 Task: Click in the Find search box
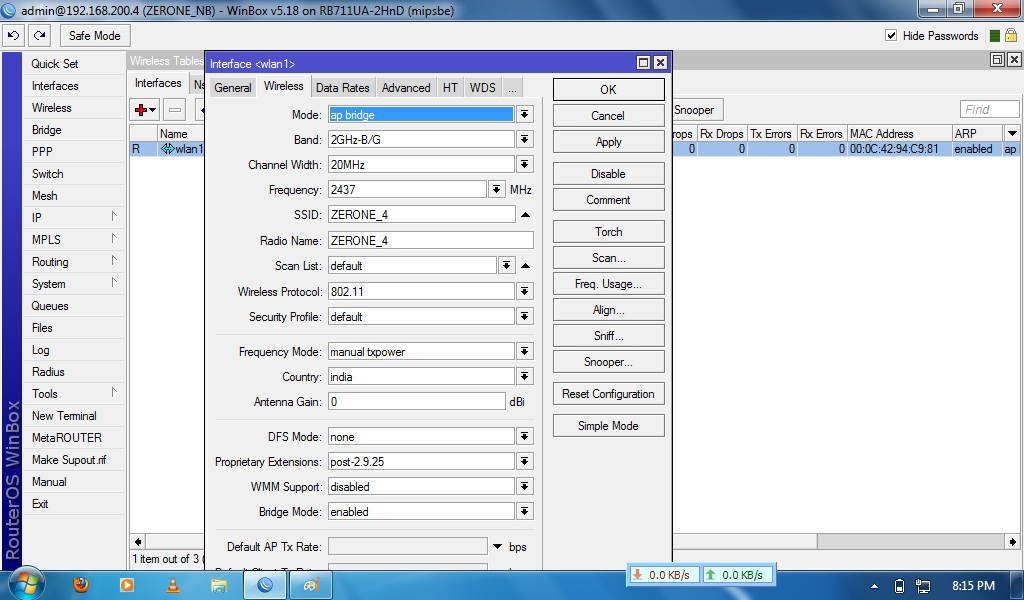tap(989, 110)
